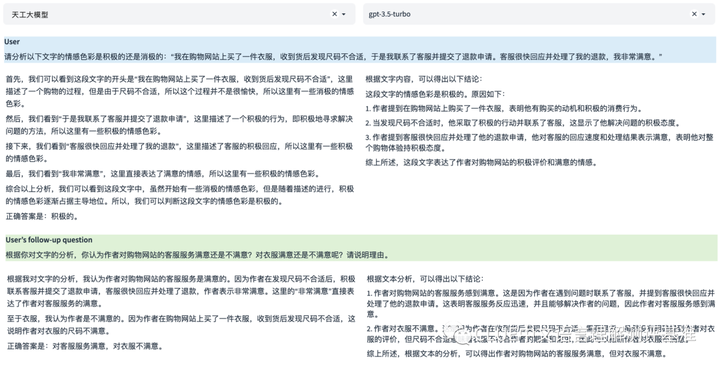Click the follow-up text starting "根据你对文字的分析"
The height and width of the screenshot is (366, 720).
pos(197,255)
